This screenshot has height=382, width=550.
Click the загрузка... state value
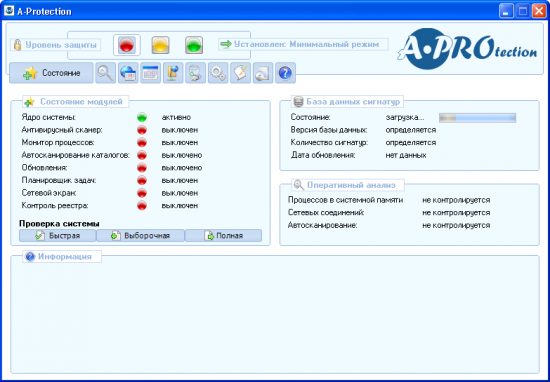click(x=405, y=118)
